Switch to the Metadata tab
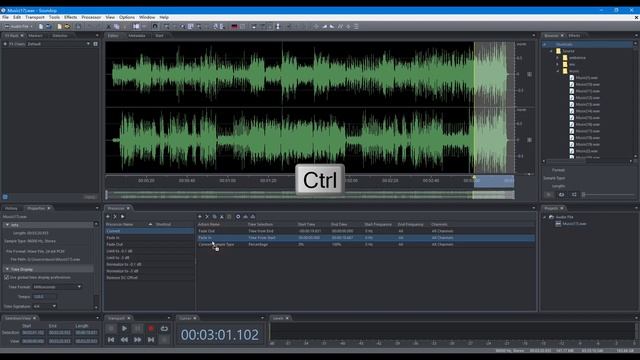Screen dimensions: 640x360 pyautogui.click(x=137, y=36)
